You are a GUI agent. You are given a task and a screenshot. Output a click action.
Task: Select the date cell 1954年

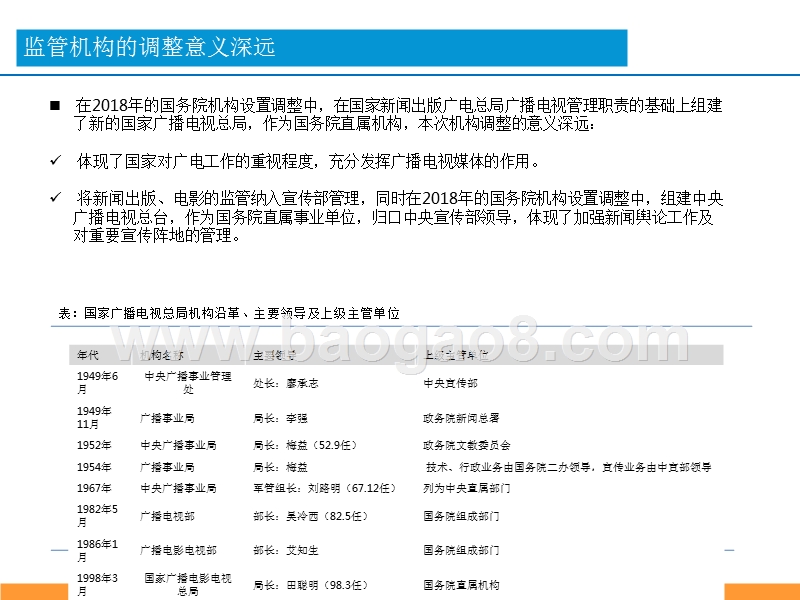[x=94, y=467]
